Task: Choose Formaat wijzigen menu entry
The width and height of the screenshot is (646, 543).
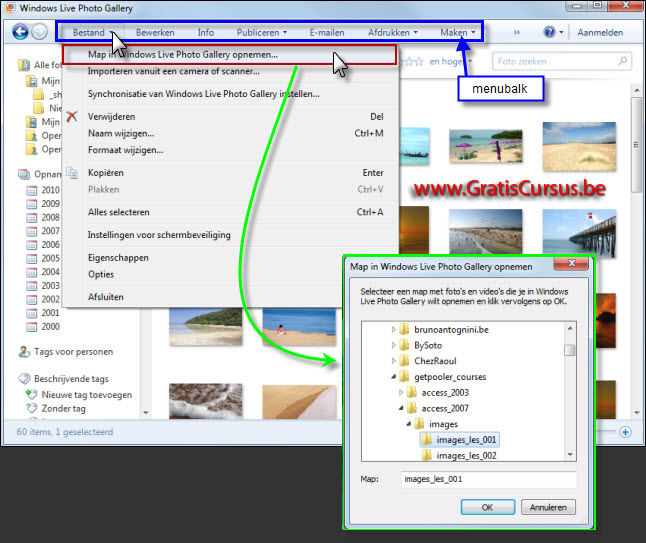Action: [125, 150]
